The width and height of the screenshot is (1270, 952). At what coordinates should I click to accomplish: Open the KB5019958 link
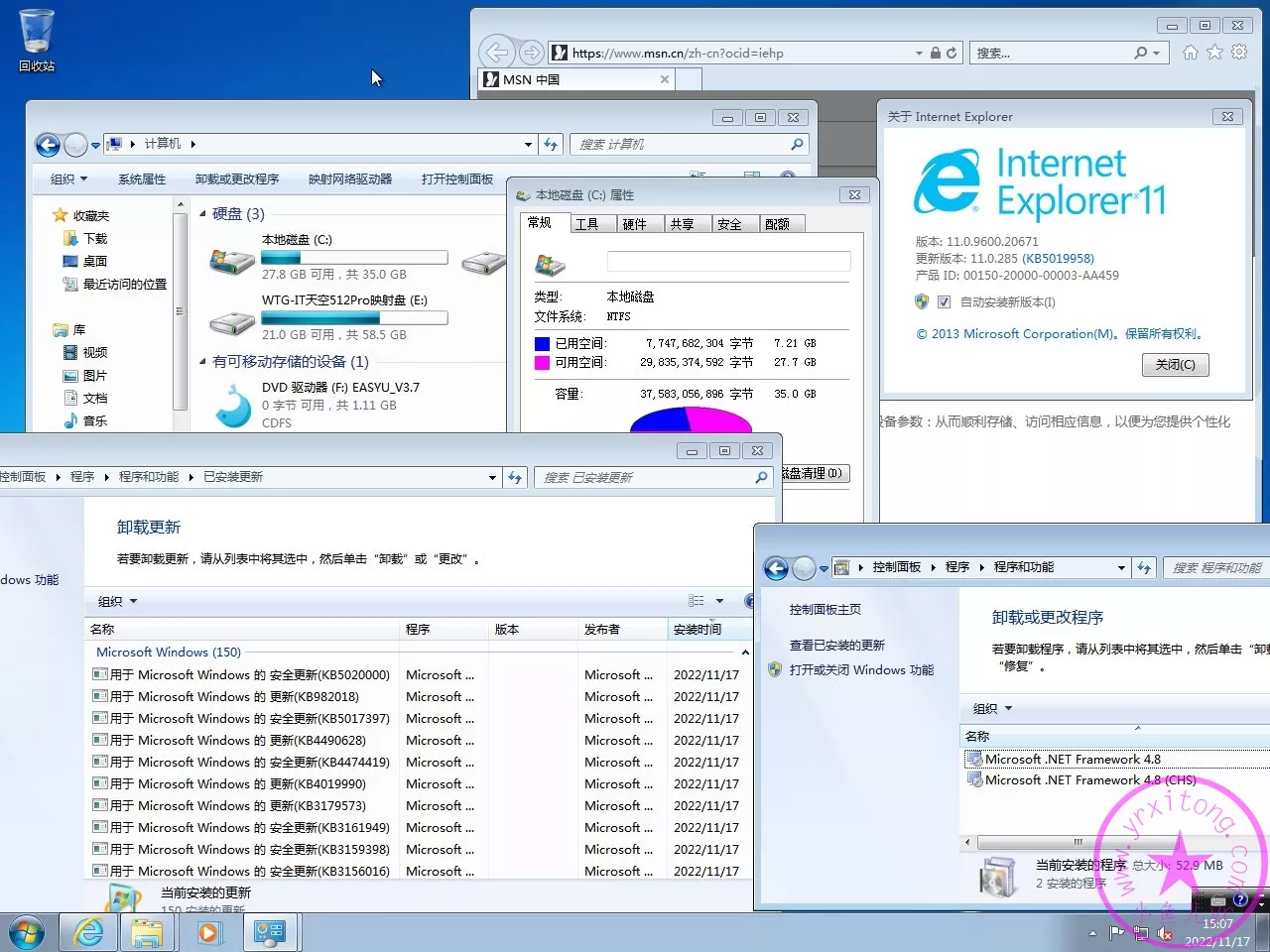1059,258
